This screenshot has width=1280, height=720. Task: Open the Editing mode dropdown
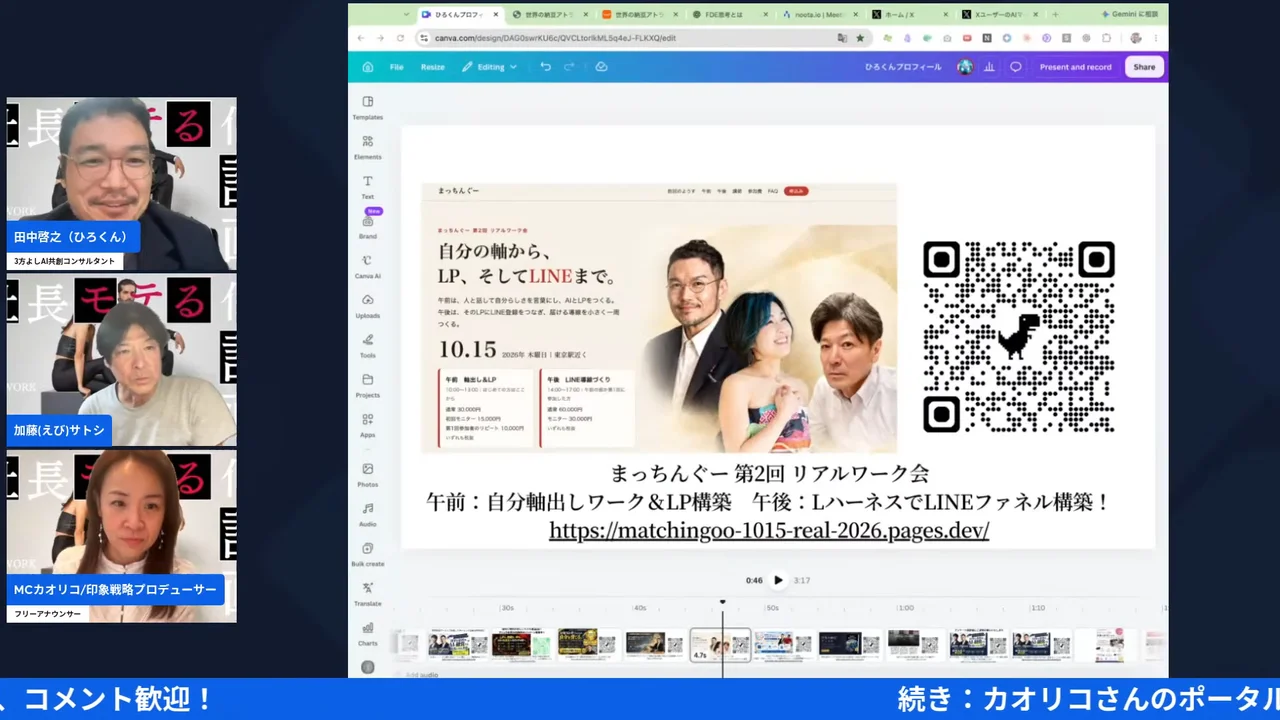490,67
